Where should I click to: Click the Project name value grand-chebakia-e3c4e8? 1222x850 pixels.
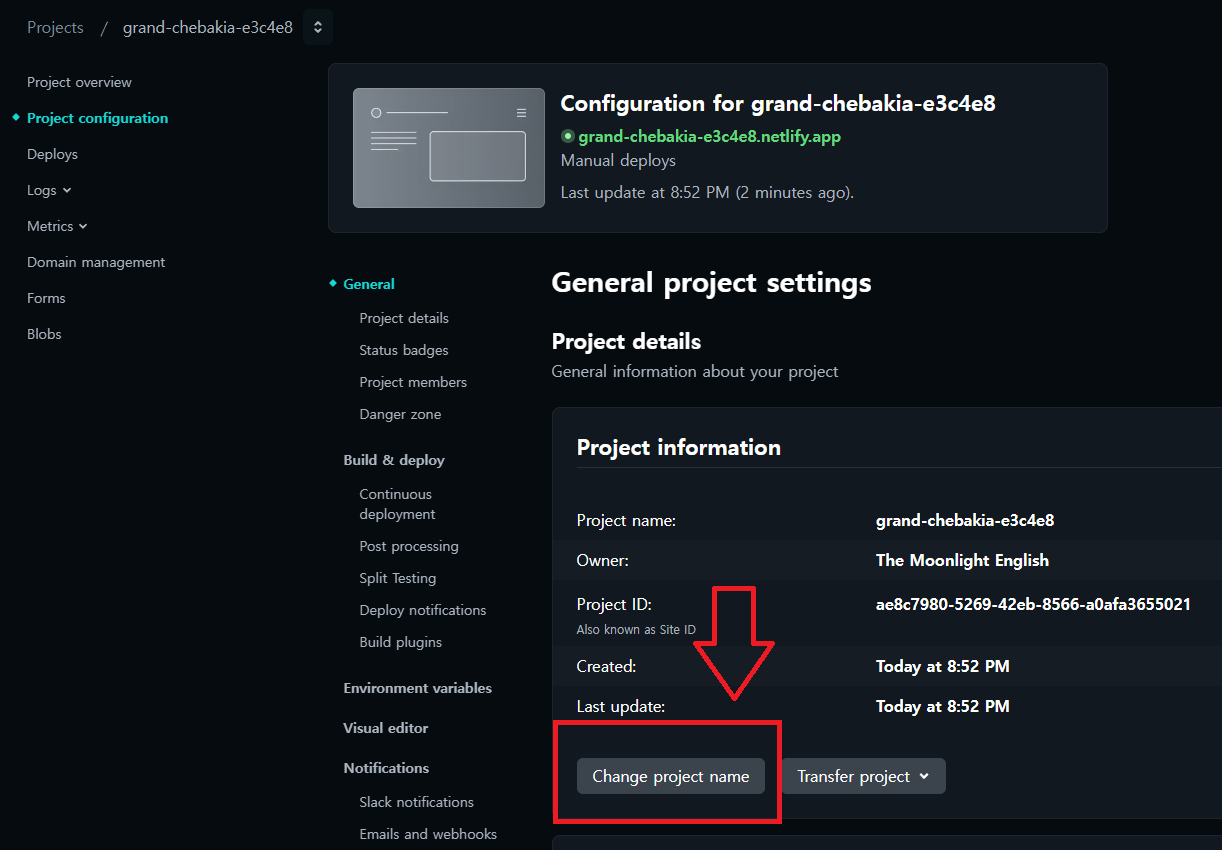(965, 520)
